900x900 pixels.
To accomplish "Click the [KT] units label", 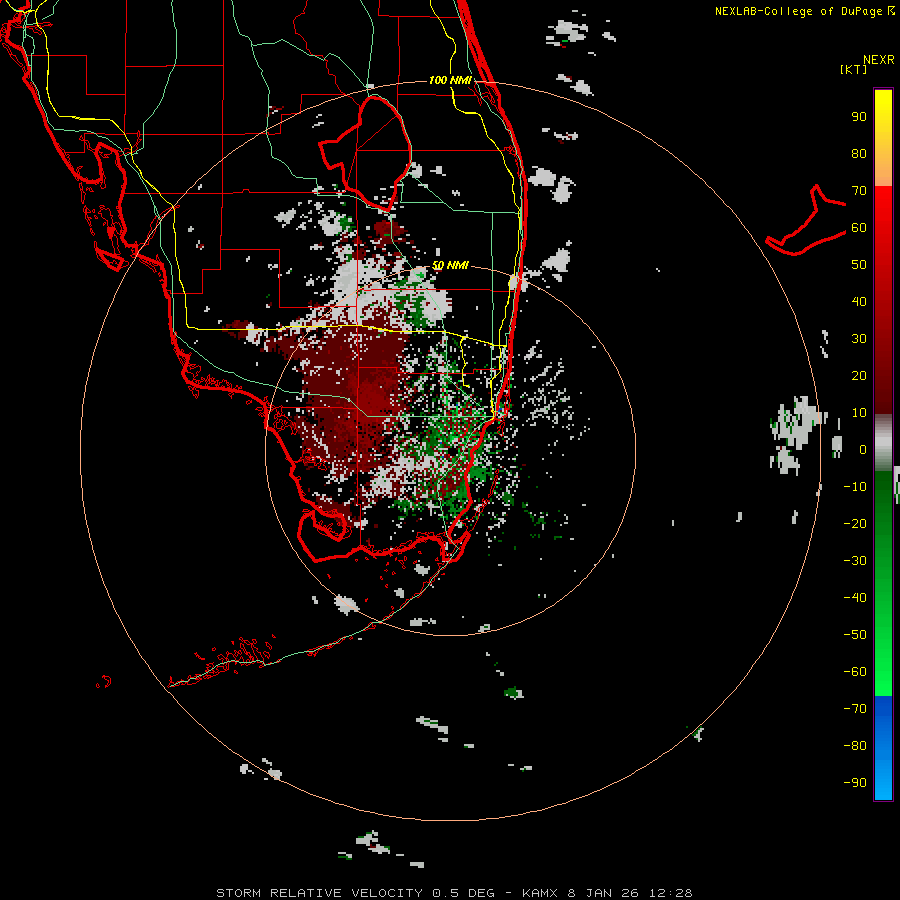I will pyautogui.click(x=854, y=69).
